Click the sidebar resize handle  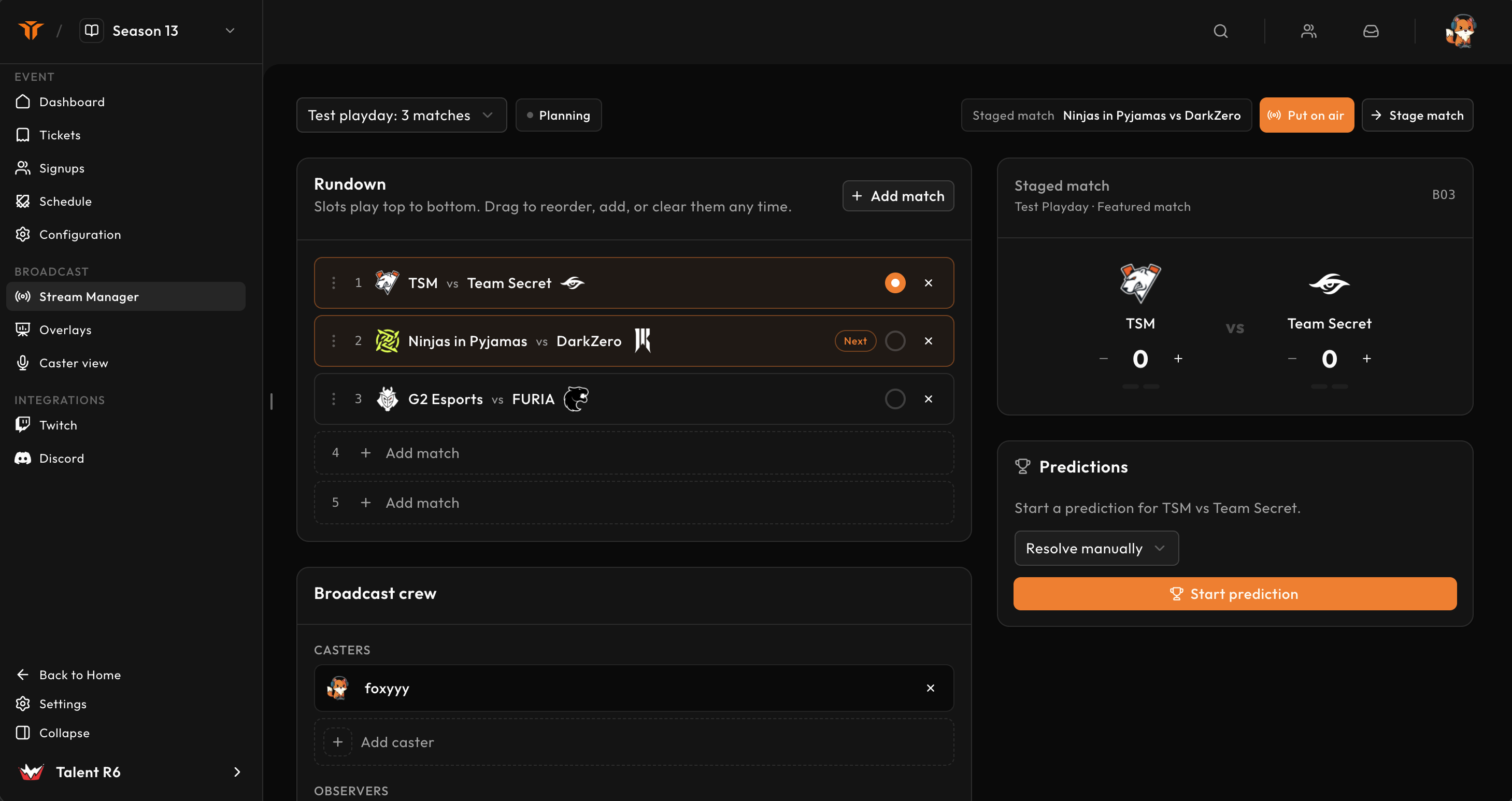point(271,402)
